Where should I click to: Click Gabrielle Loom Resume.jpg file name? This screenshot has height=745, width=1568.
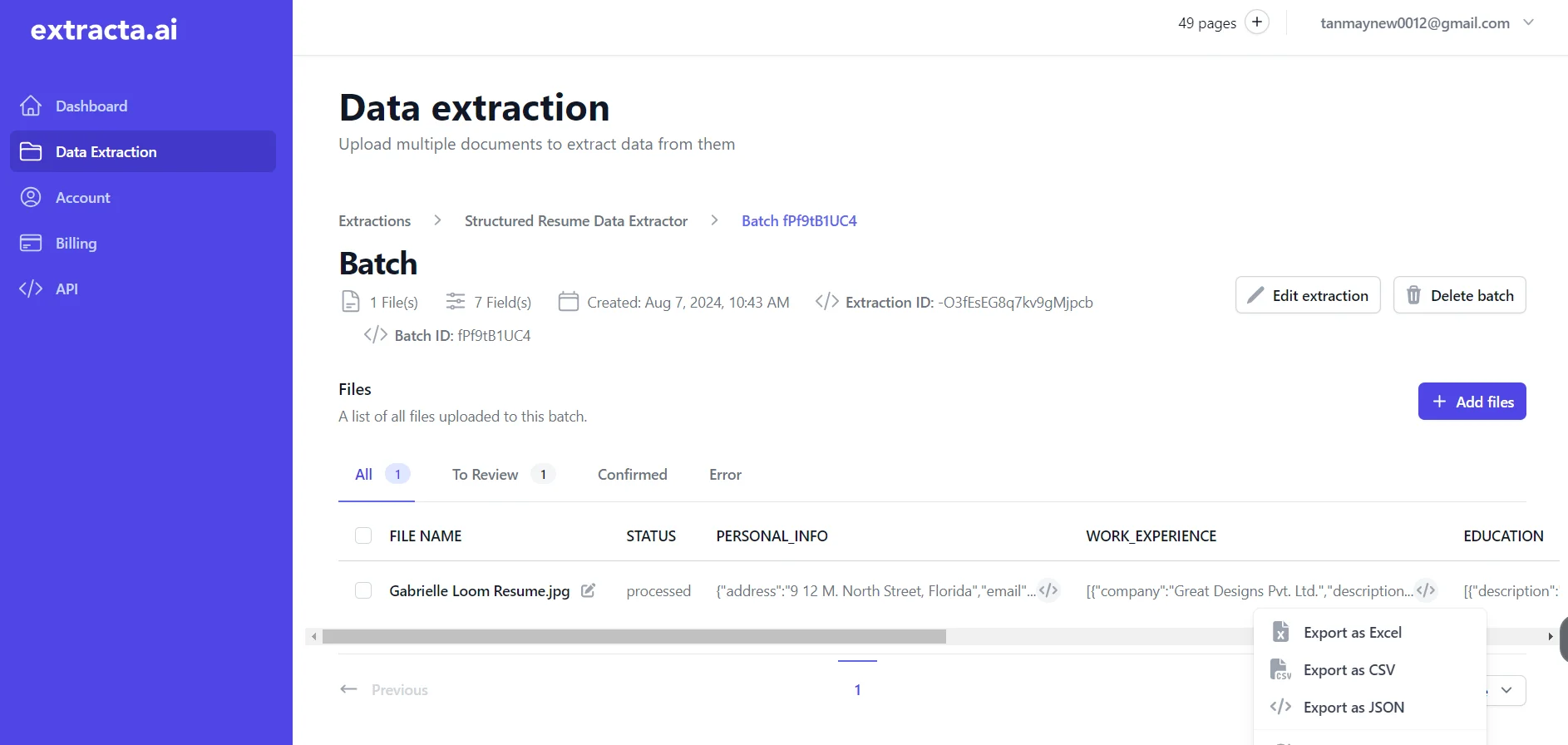pos(480,591)
